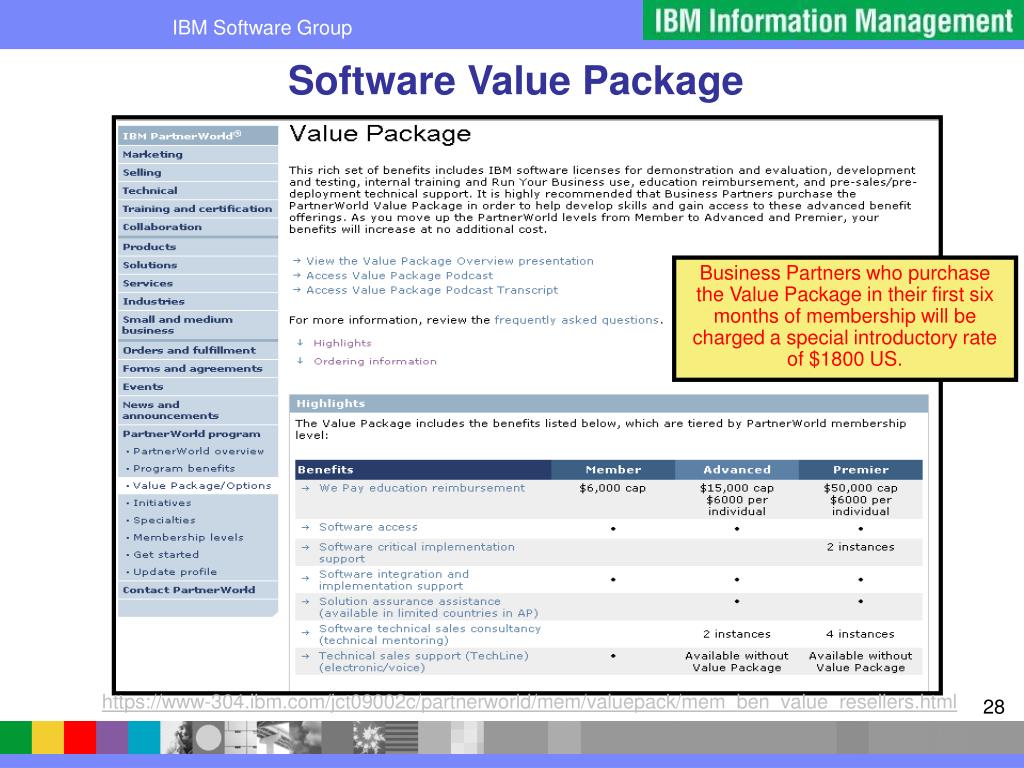Click down-arrow icon beside Highlights link

tap(300, 342)
